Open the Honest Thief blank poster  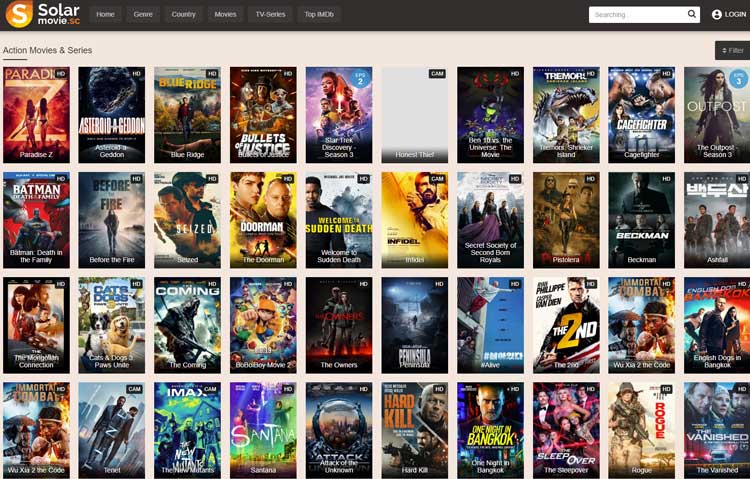click(x=415, y=115)
